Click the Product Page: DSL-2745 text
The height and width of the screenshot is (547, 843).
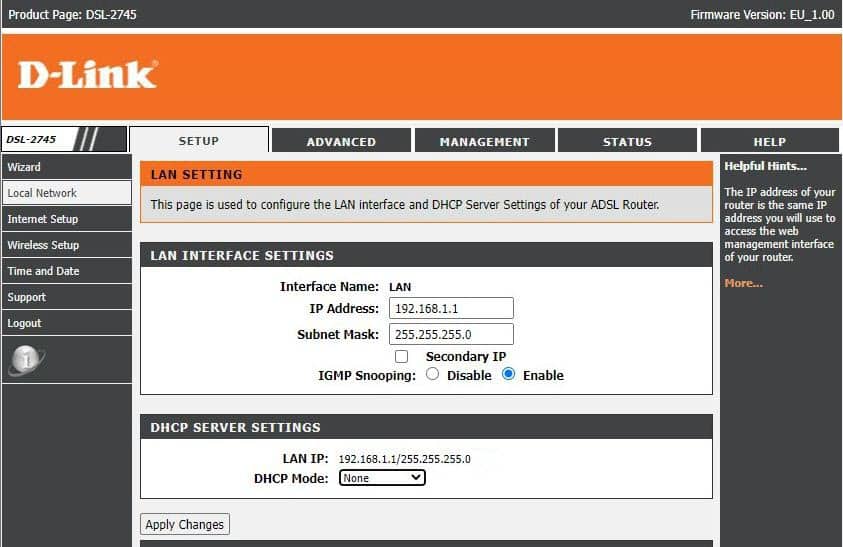(73, 15)
